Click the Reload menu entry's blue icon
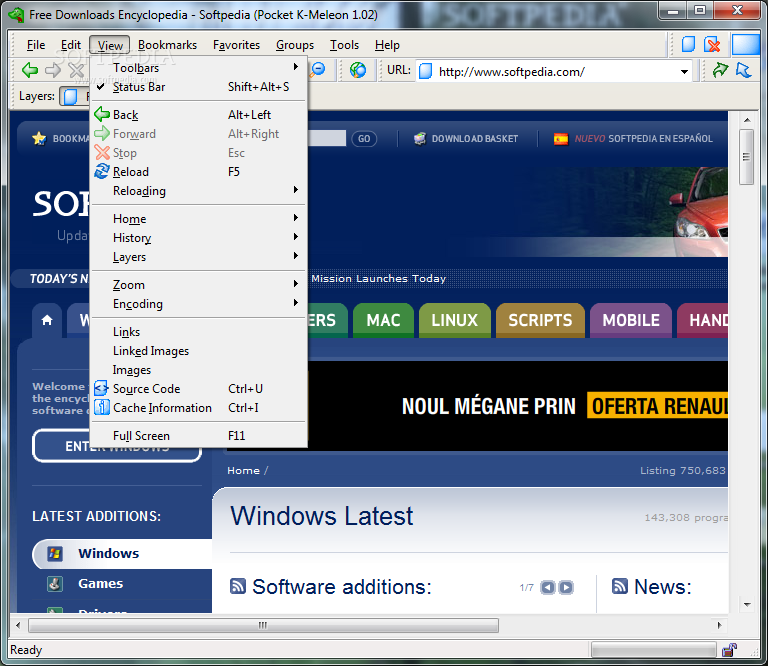Viewport: 768px width, 666px height. coord(102,171)
